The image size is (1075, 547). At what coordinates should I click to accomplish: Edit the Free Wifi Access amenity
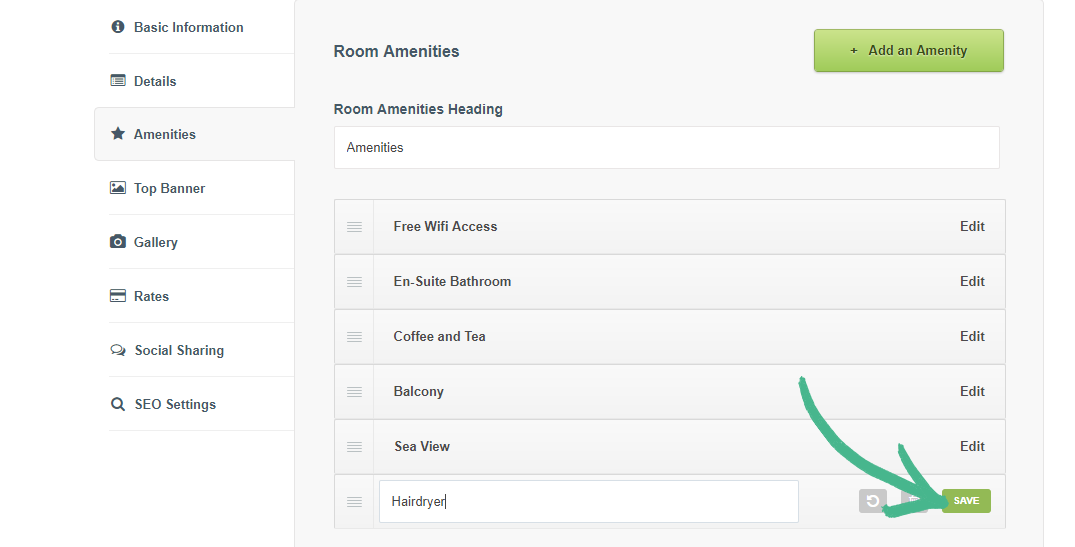(972, 227)
